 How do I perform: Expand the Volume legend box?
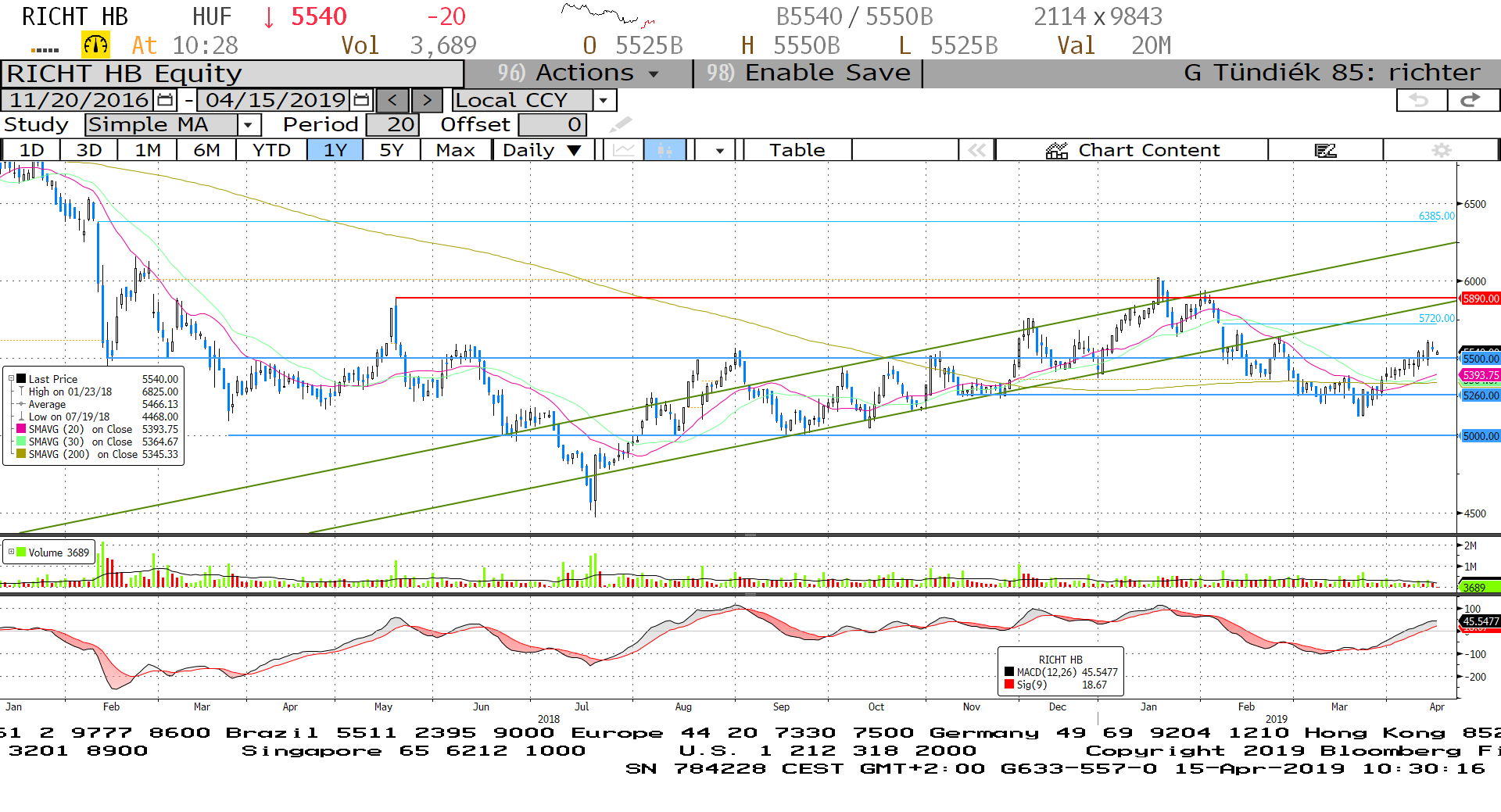11,552
